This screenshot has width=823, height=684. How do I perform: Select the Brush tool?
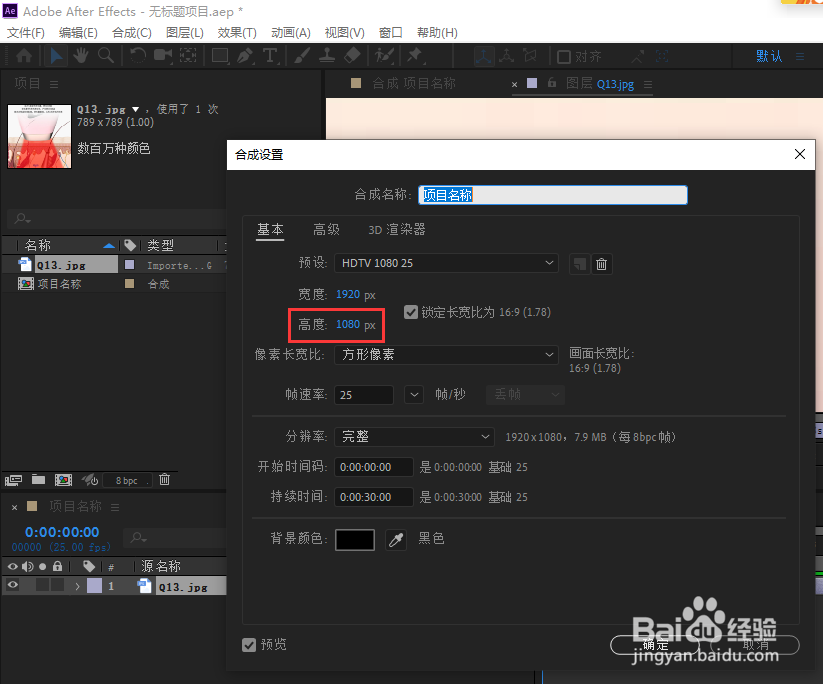point(302,56)
